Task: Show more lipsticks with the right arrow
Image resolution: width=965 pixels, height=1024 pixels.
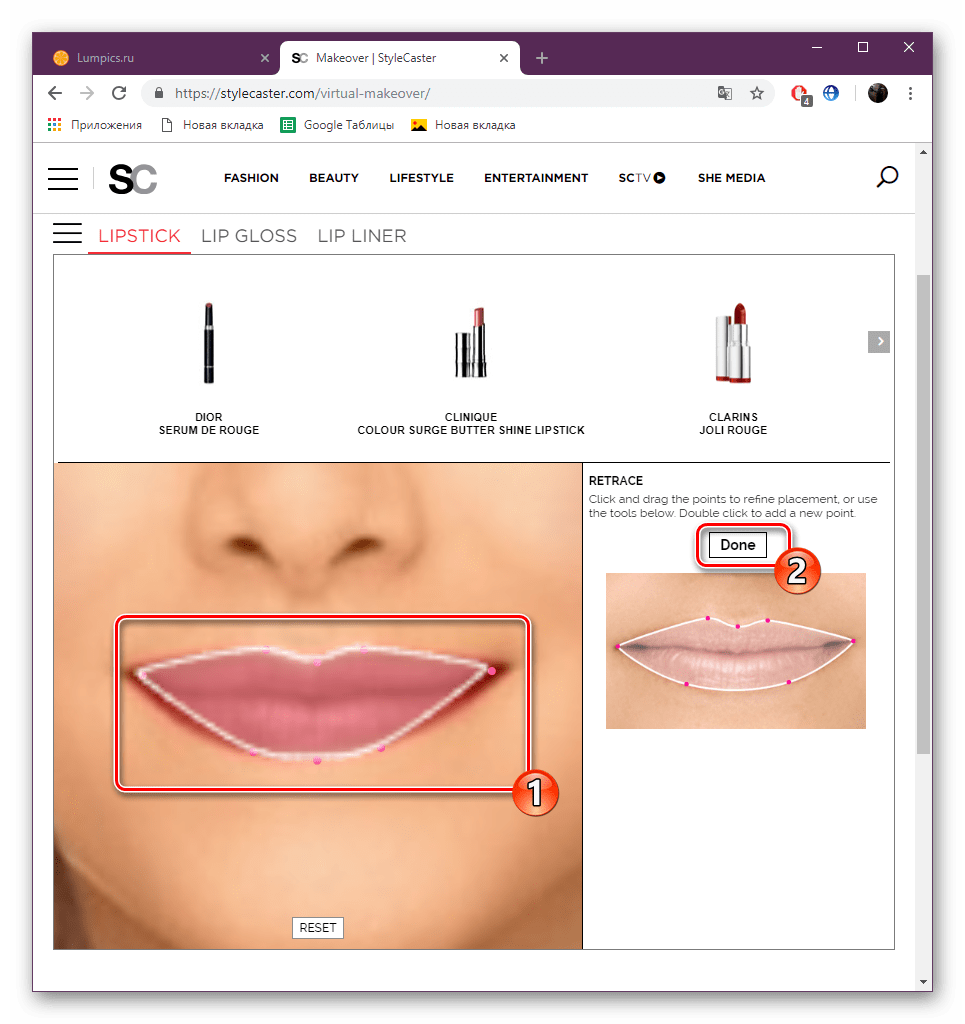Action: click(x=878, y=341)
